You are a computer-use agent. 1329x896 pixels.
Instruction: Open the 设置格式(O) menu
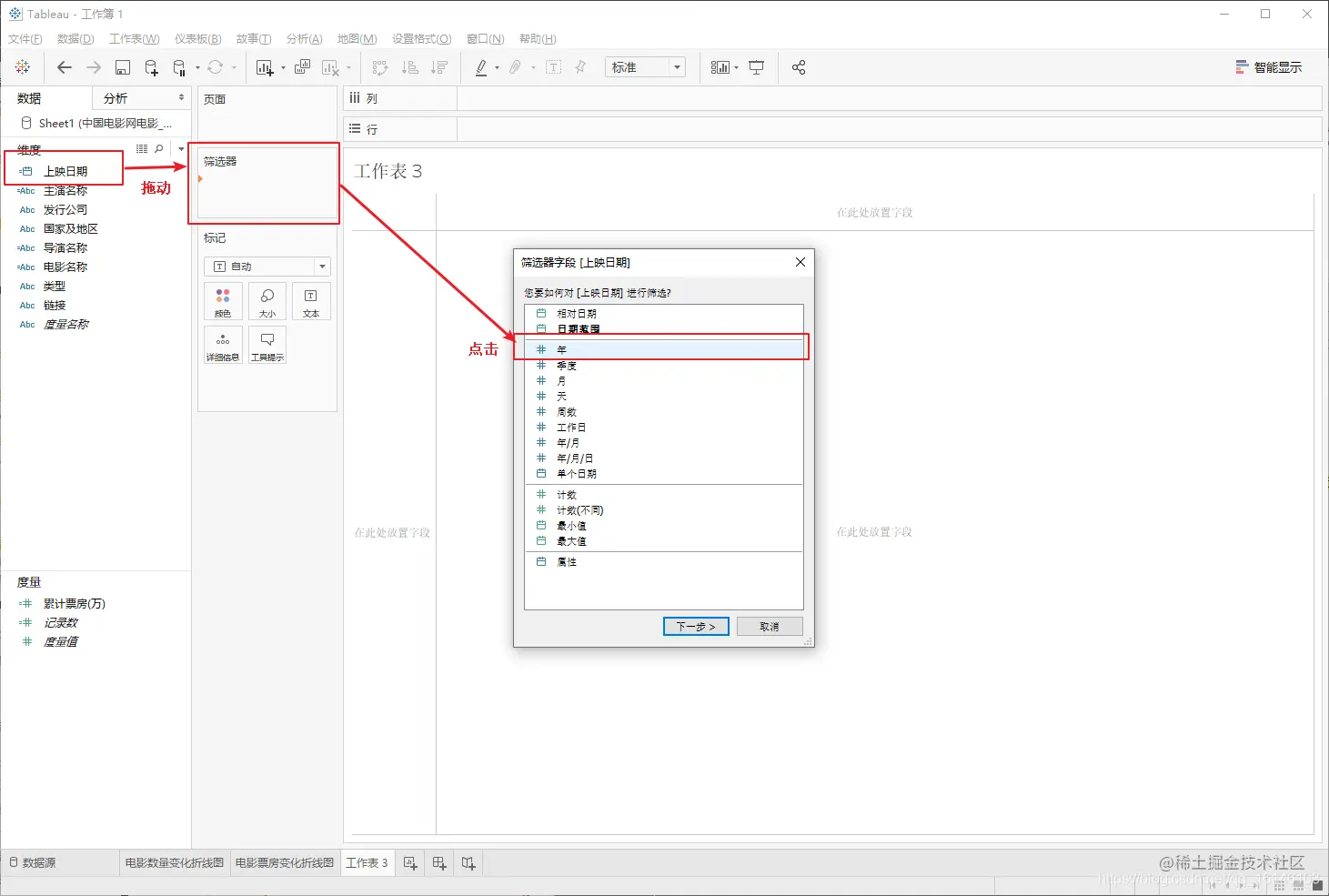422,38
